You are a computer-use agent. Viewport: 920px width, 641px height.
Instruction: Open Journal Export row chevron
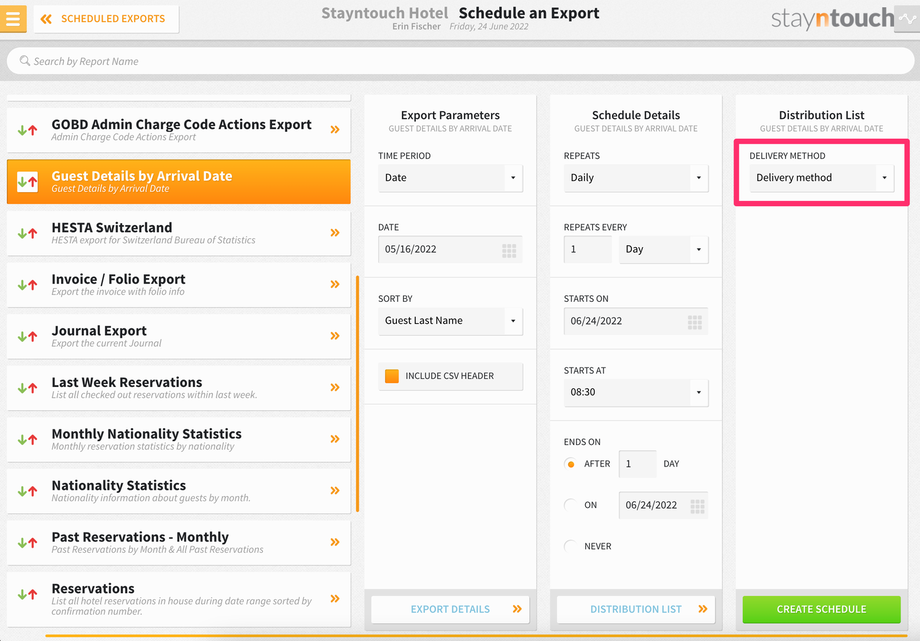[x=335, y=336]
